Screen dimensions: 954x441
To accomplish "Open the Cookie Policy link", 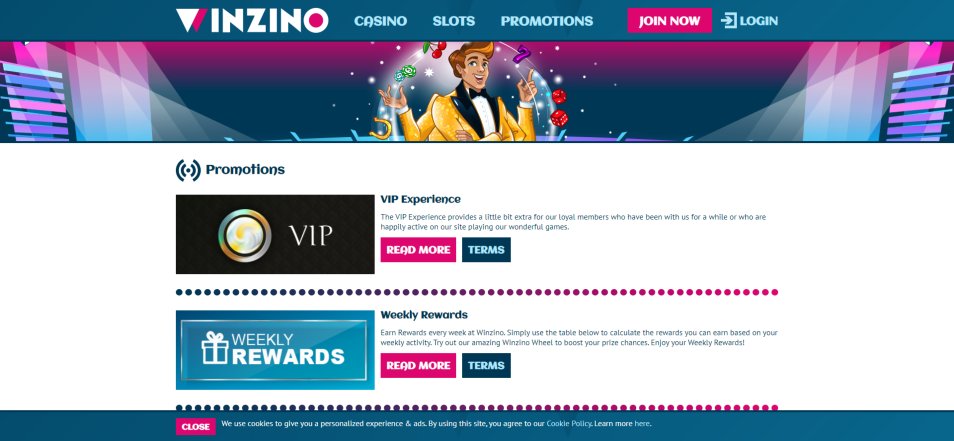I will click(568, 423).
